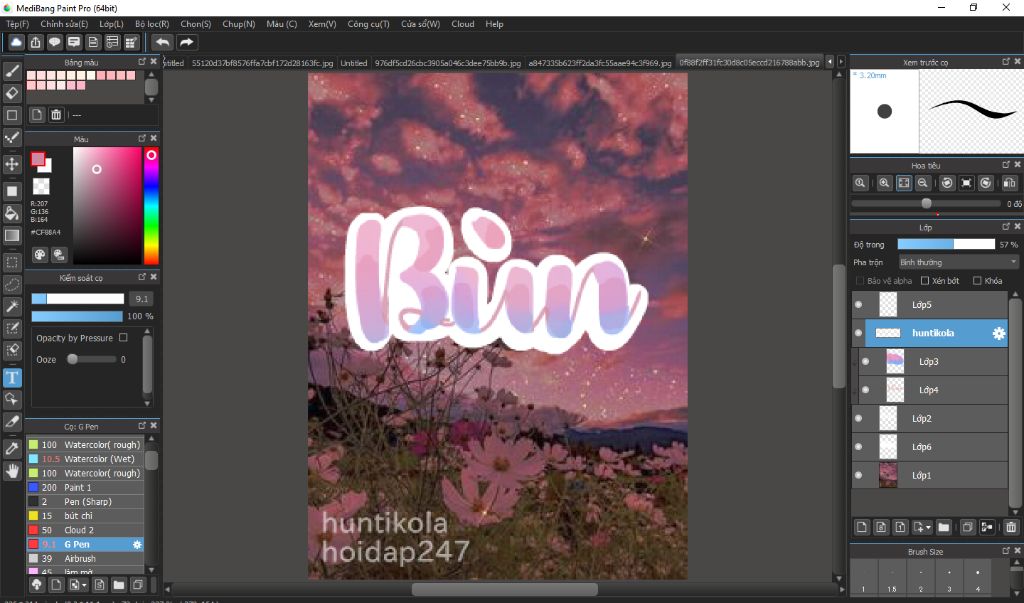This screenshot has width=1024, height=603.
Task: Select the Move tool
Action: pos(12,163)
